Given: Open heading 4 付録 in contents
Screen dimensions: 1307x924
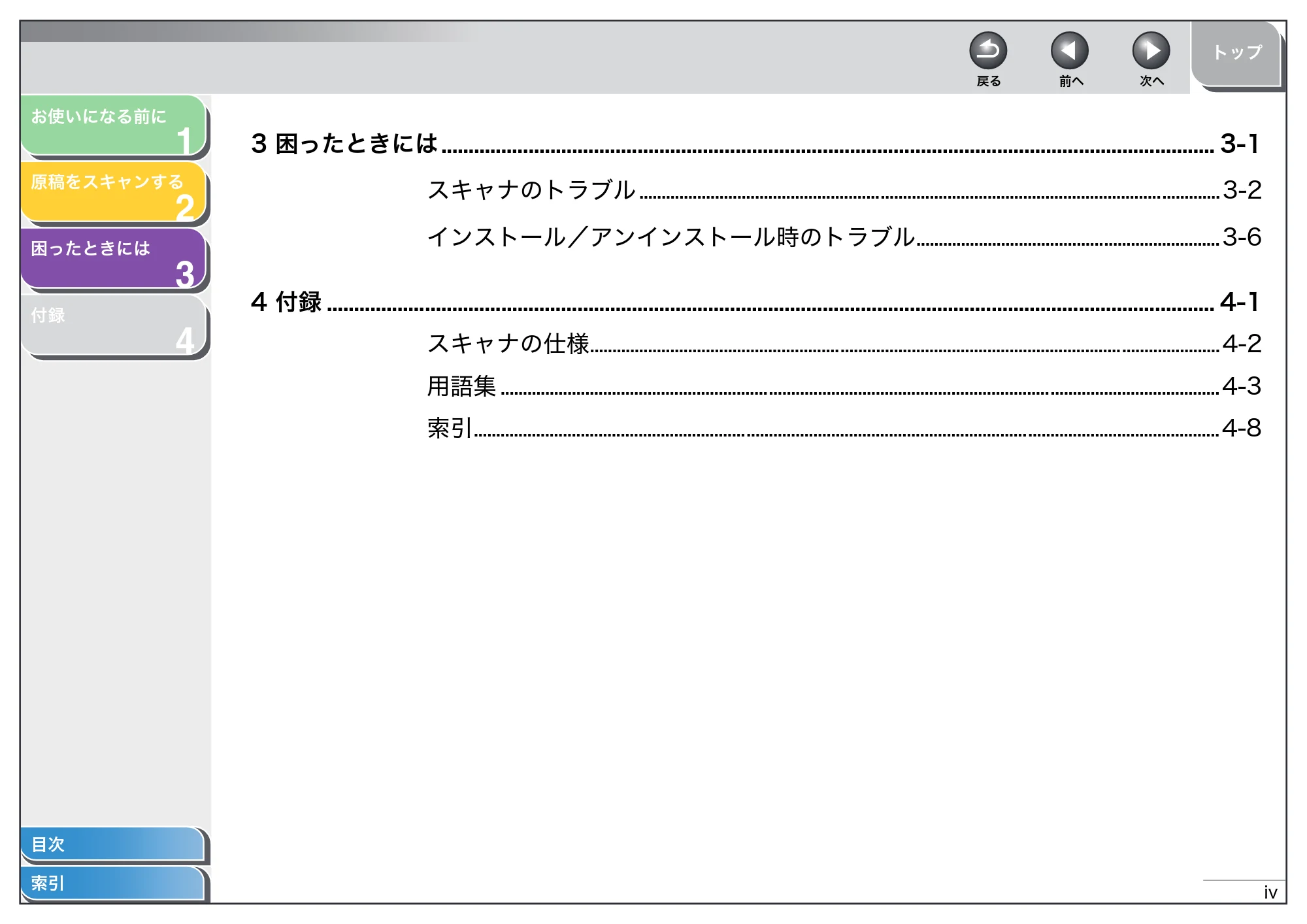Looking at the screenshot, I should click(x=286, y=302).
